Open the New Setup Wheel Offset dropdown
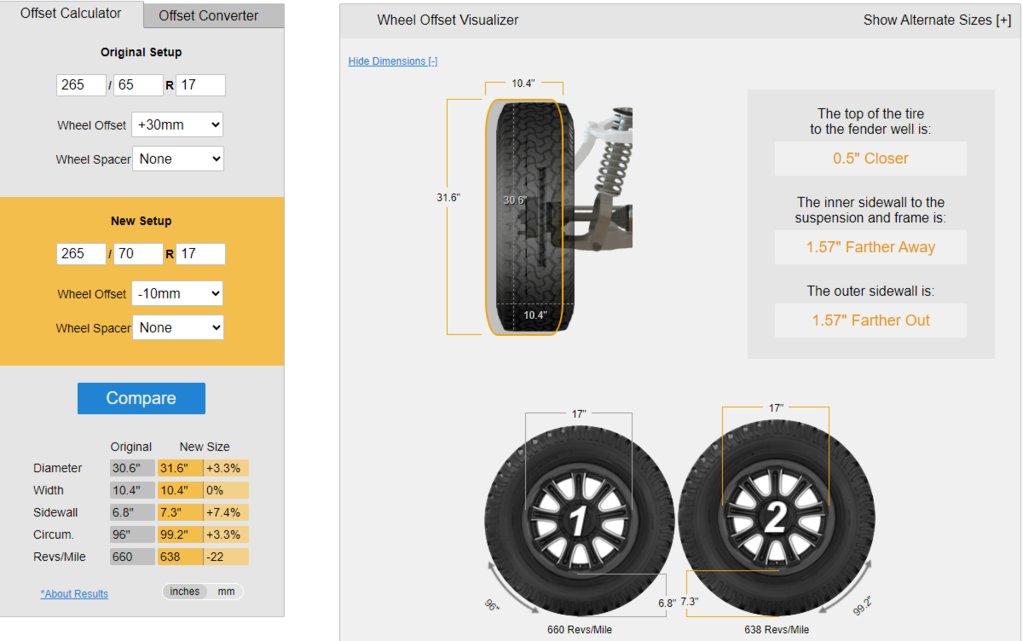Screen dimensions: 1023x641 (177, 294)
